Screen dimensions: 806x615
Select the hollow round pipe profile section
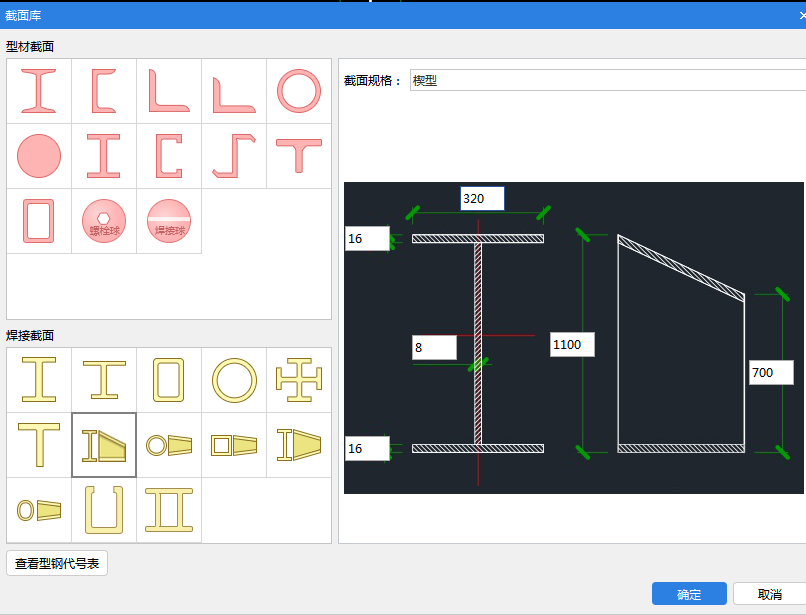(x=299, y=91)
